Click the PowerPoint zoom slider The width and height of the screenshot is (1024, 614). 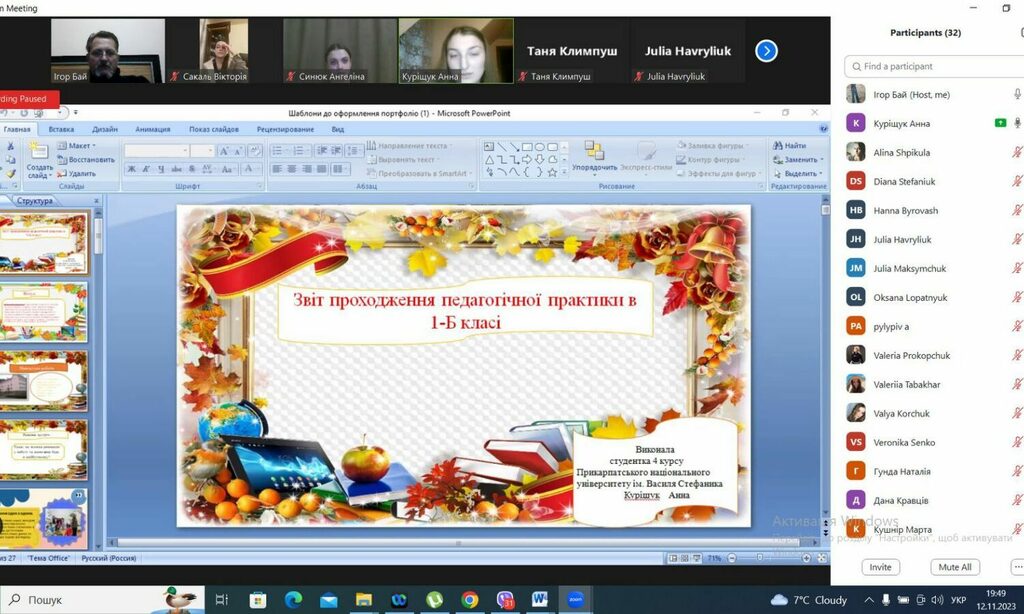769,558
